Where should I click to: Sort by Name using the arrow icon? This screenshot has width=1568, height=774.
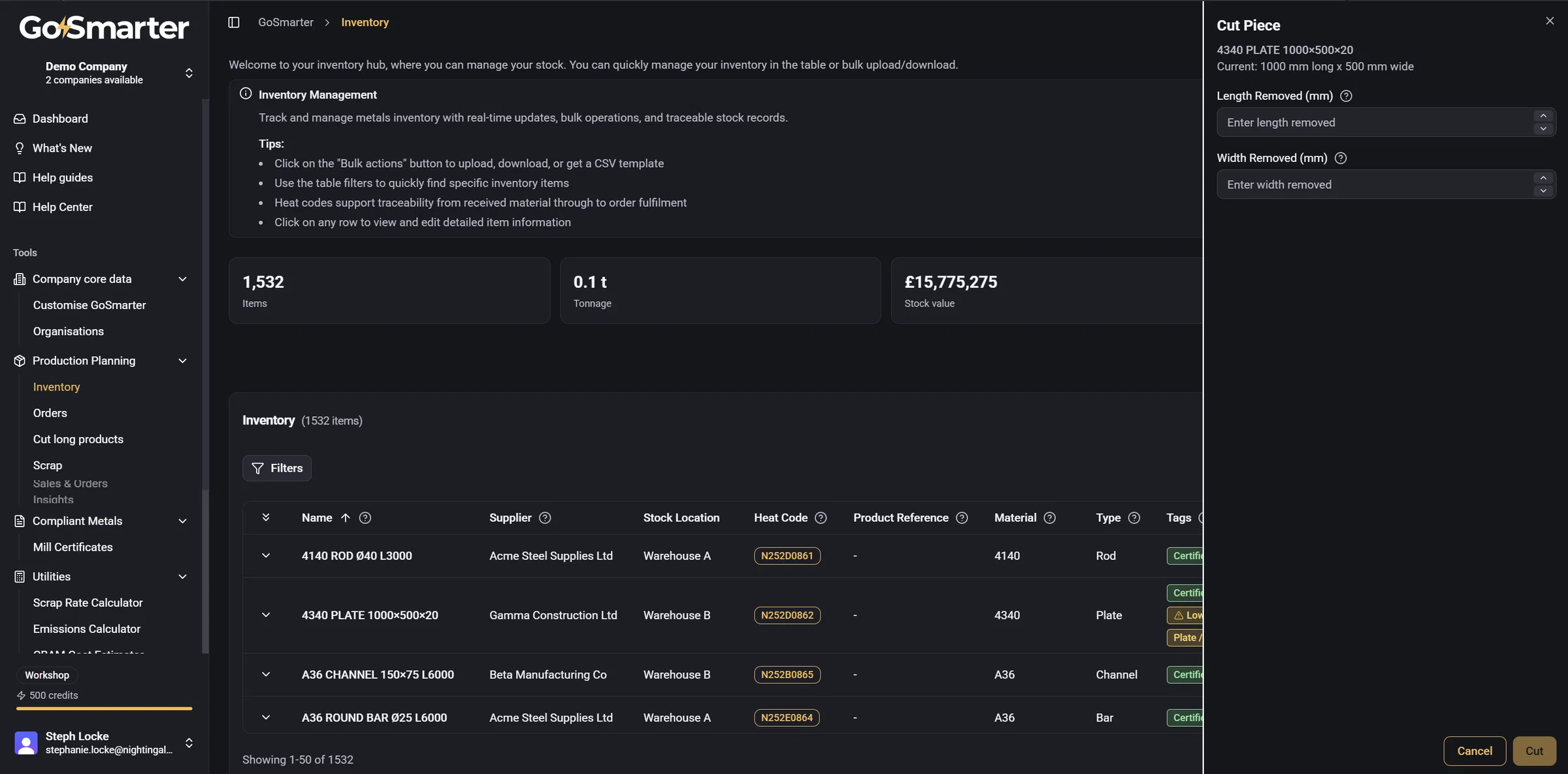tap(346, 518)
